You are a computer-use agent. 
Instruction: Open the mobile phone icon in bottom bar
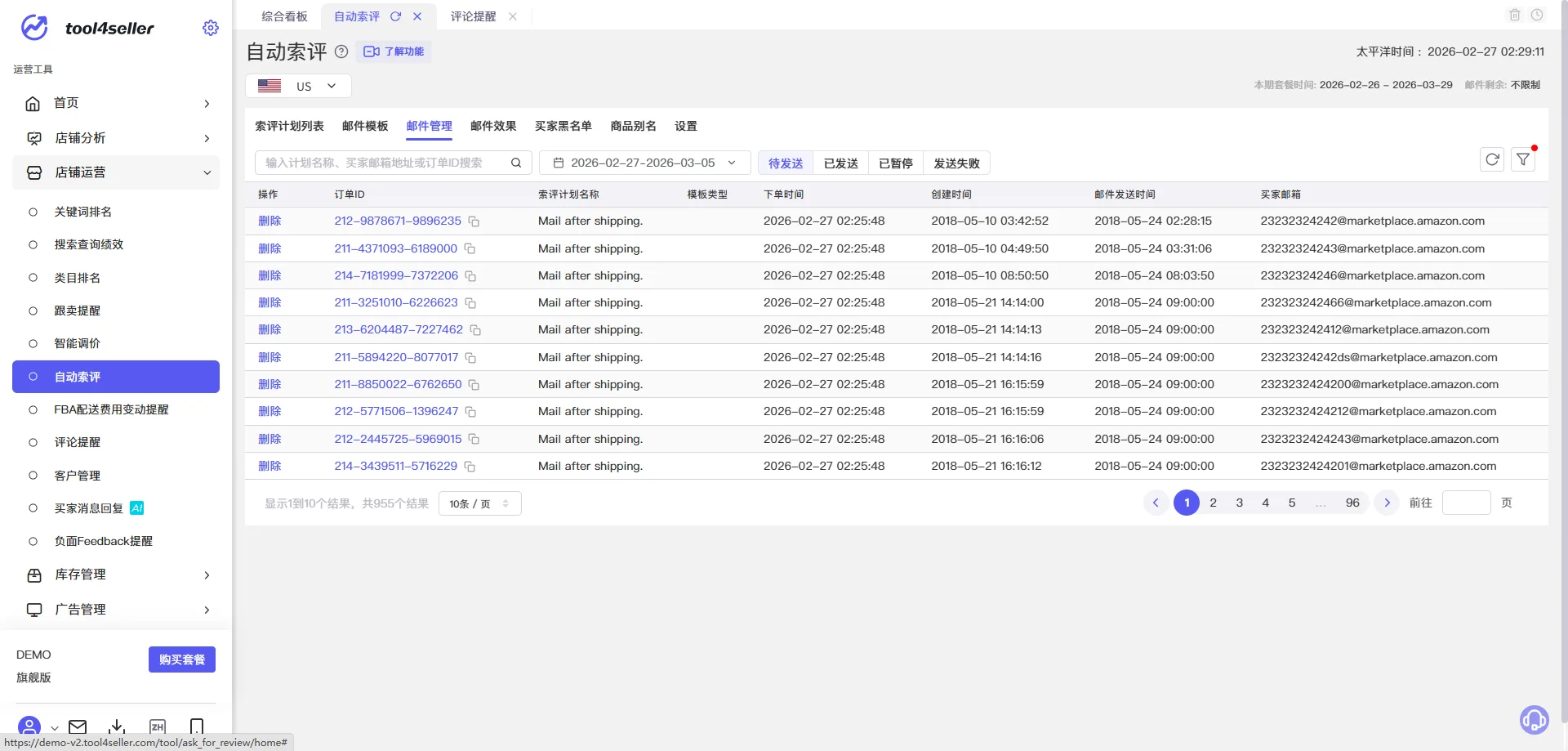pyautogui.click(x=197, y=726)
